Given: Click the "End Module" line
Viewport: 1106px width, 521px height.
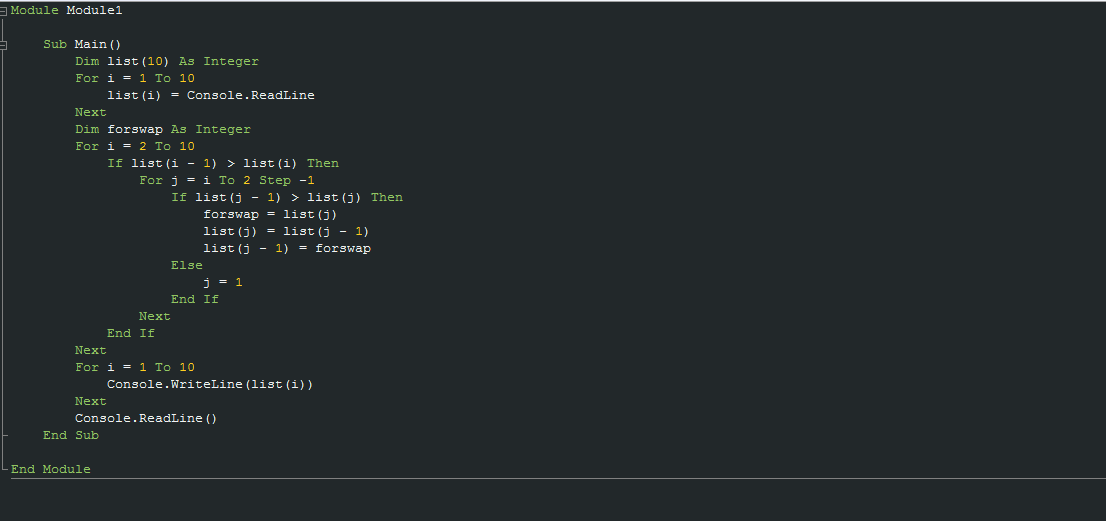Looking at the screenshot, I should [x=51, y=469].
